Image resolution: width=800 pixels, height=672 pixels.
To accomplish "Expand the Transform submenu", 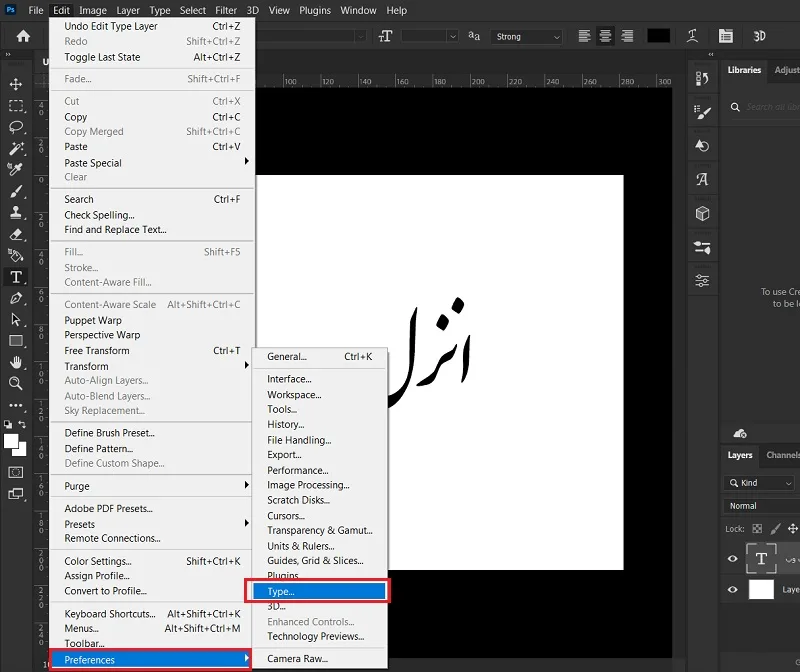I will [152, 366].
